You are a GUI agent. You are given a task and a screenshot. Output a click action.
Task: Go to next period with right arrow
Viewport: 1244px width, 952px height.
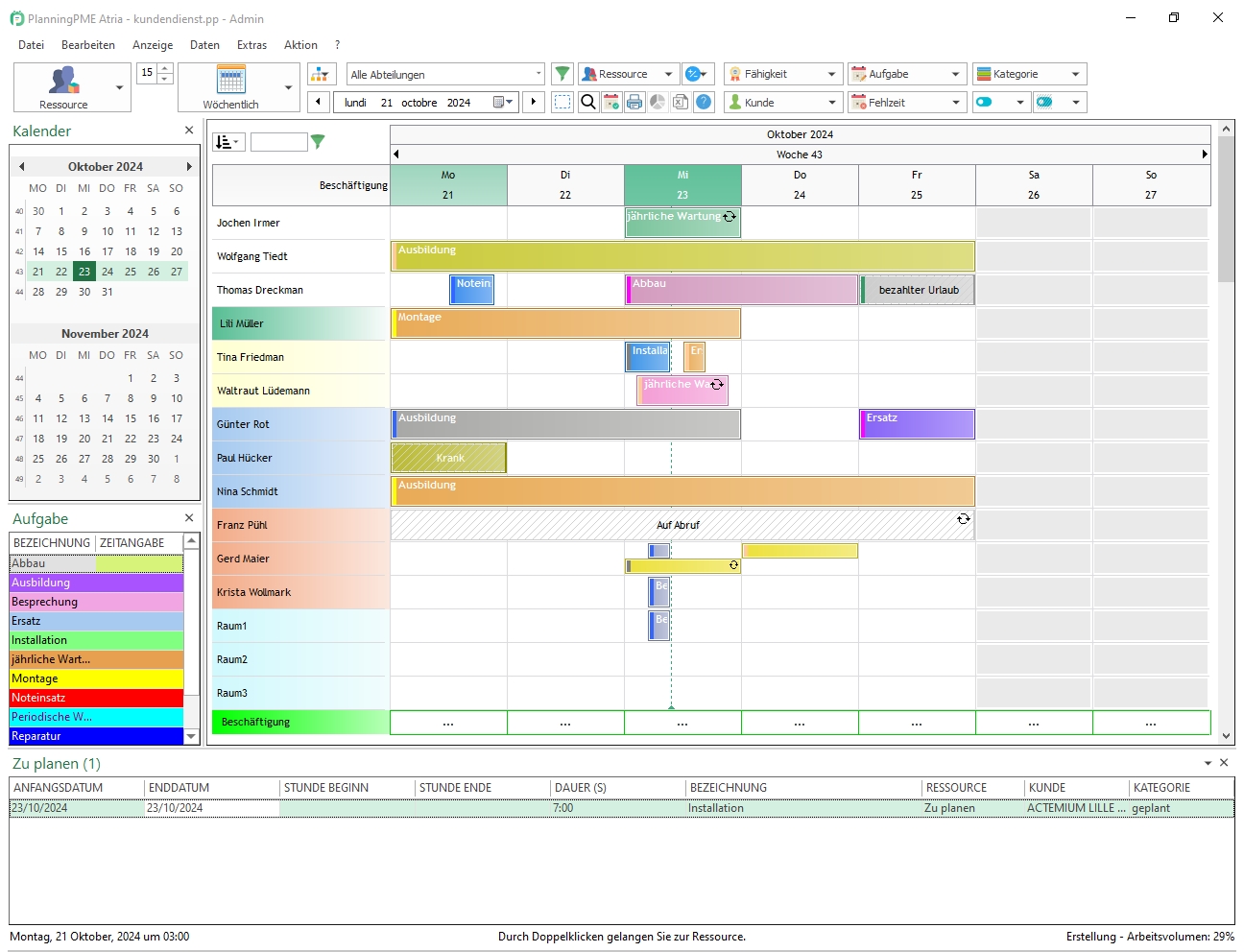pyautogui.click(x=534, y=102)
